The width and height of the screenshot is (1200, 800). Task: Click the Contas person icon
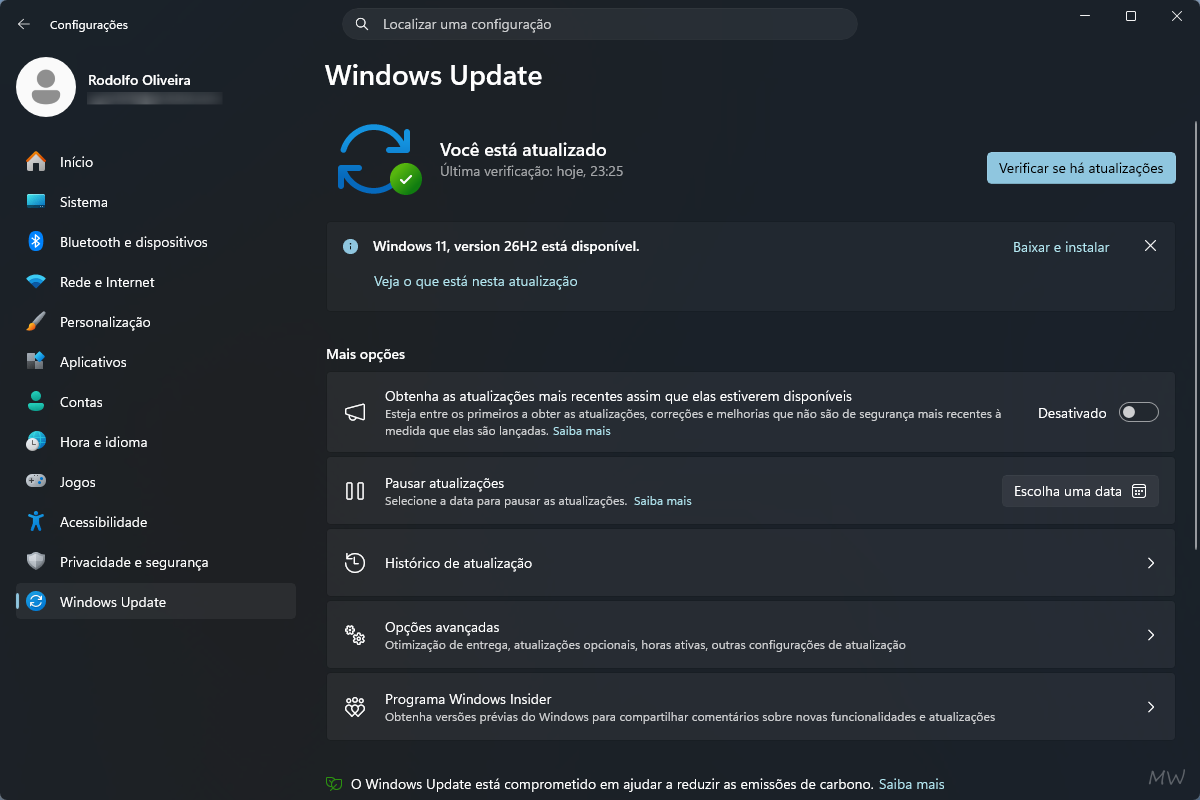click(x=36, y=402)
